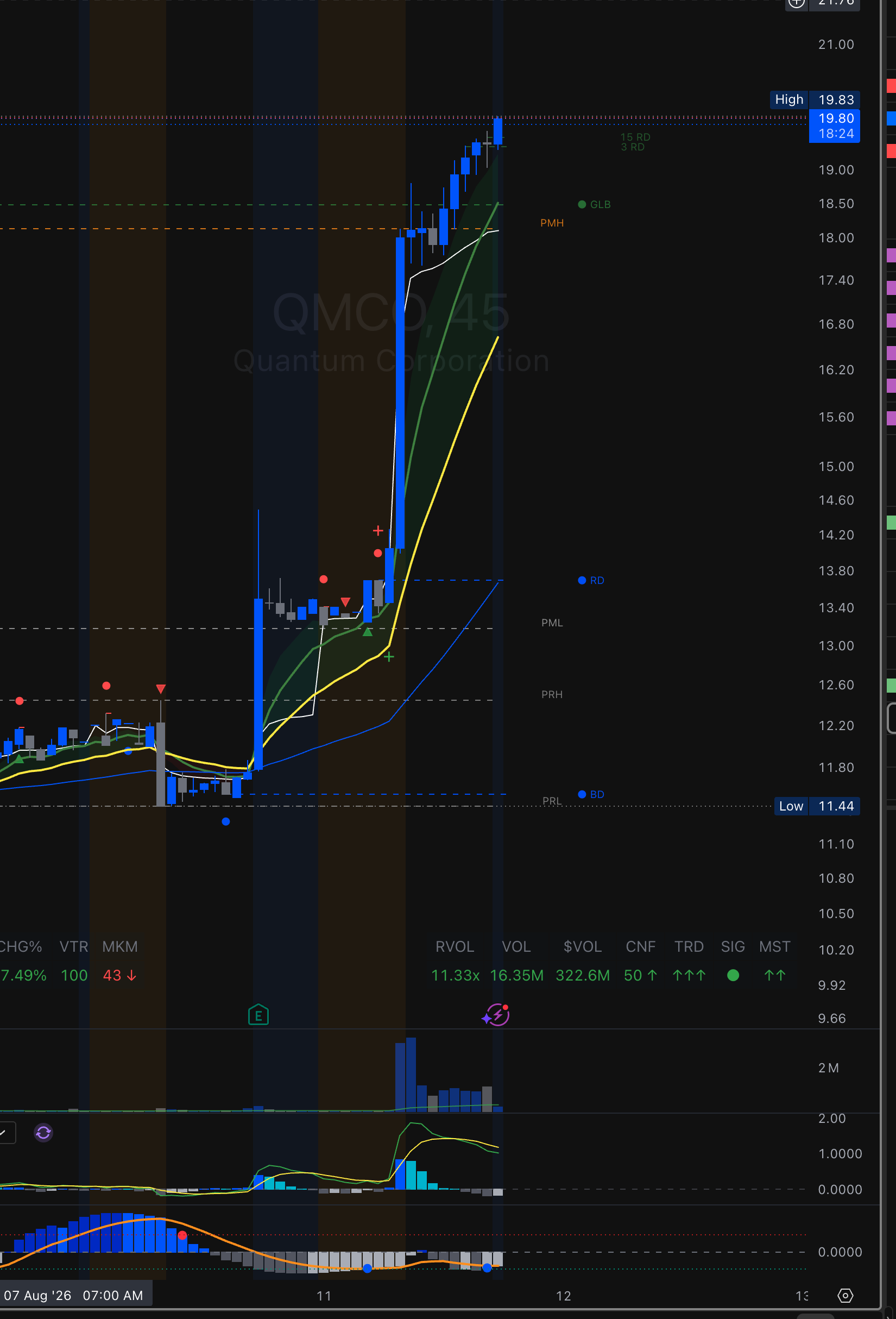Open the earnings 'E' event marker
Screen dimensions: 896x1319
tap(259, 1015)
